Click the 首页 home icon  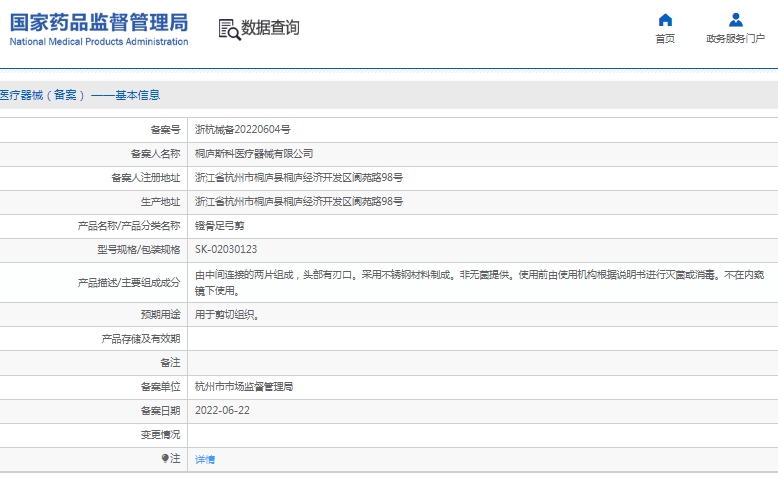(x=665, y=20)
